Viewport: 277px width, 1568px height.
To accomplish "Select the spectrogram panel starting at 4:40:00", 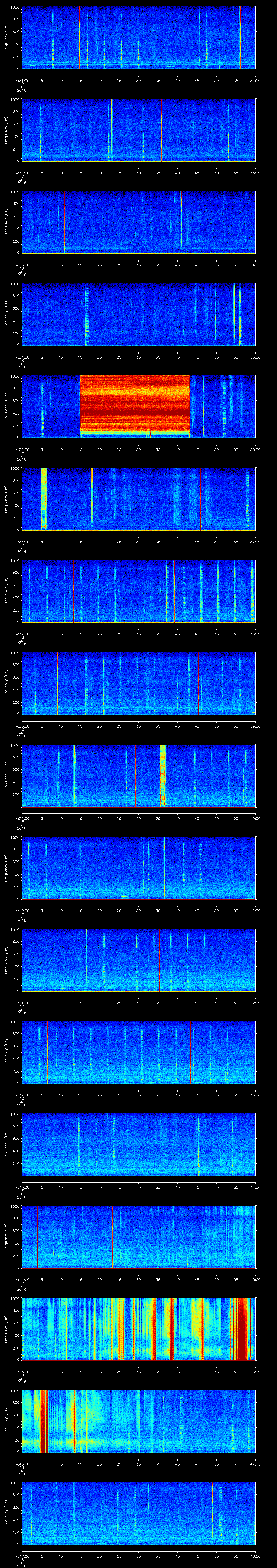I will point(139,868).
